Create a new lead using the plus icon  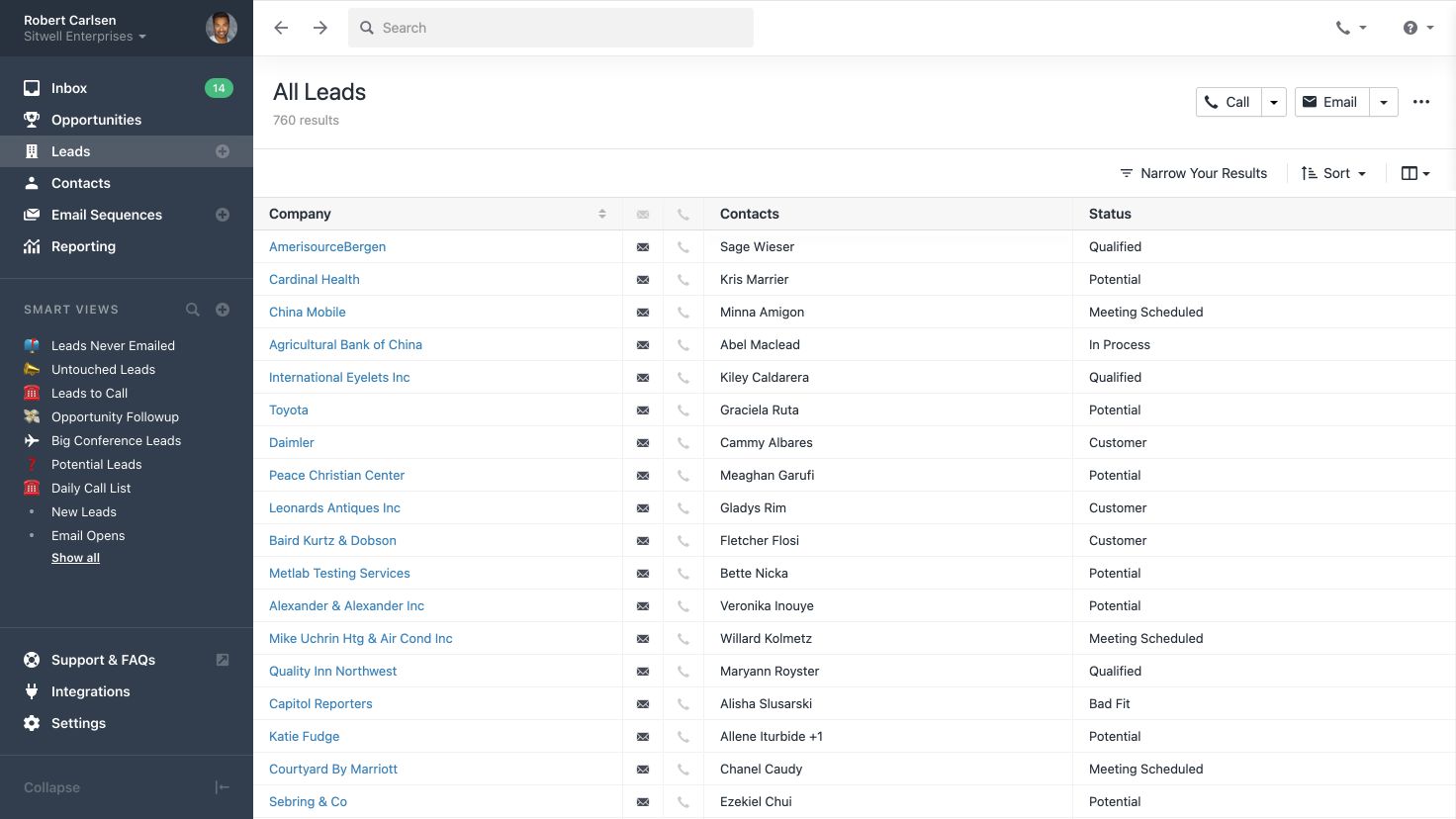pos(223,151)
